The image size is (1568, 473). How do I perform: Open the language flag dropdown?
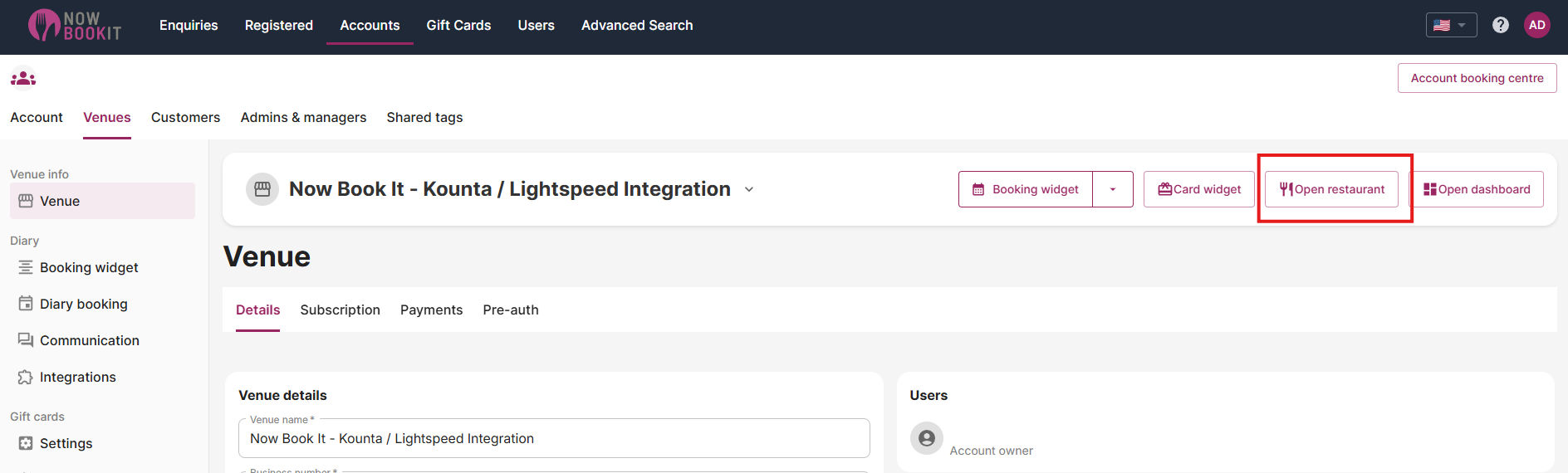[x=1450, y=25]
